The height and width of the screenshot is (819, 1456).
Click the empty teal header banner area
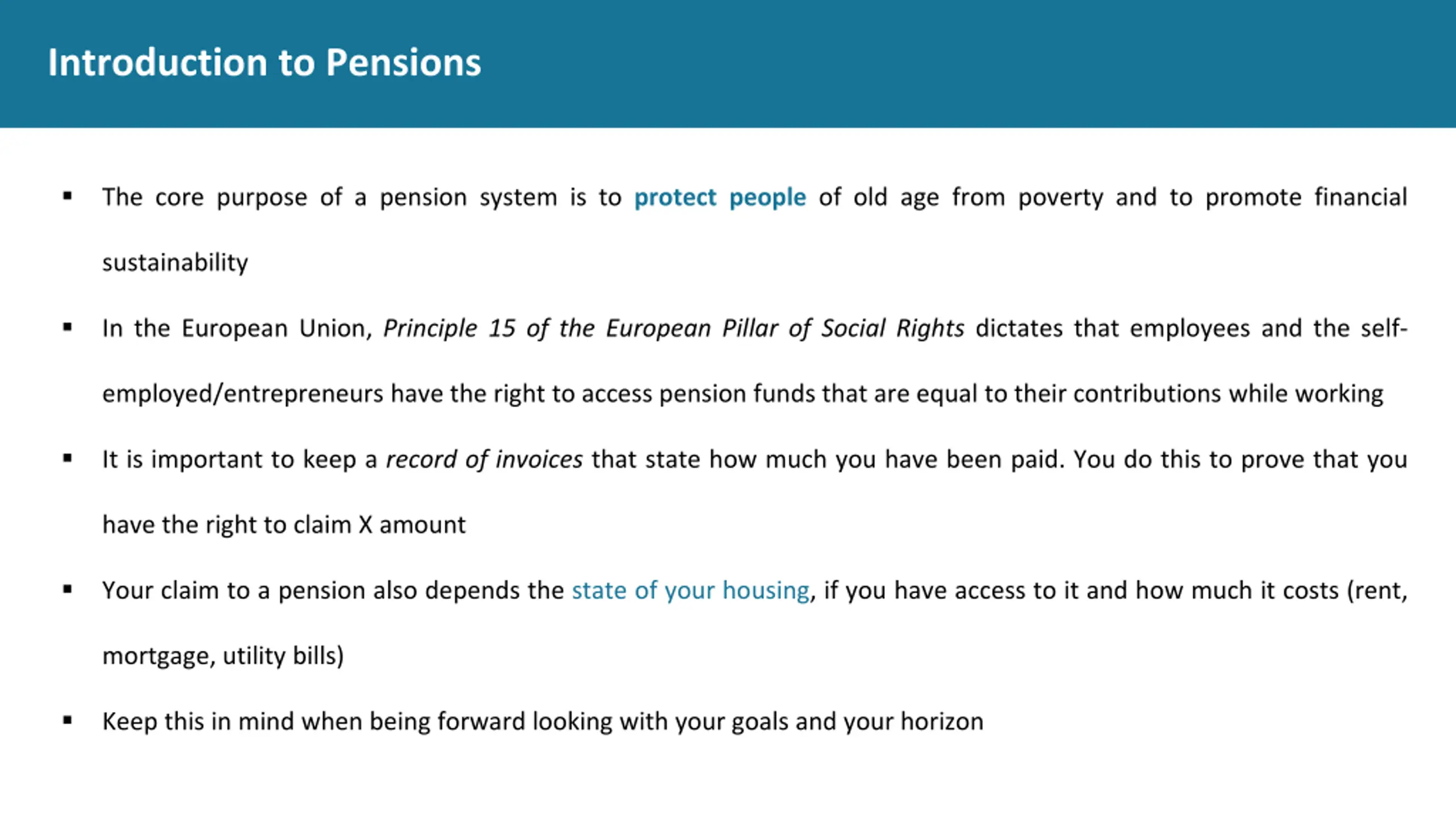coord(967,63)
